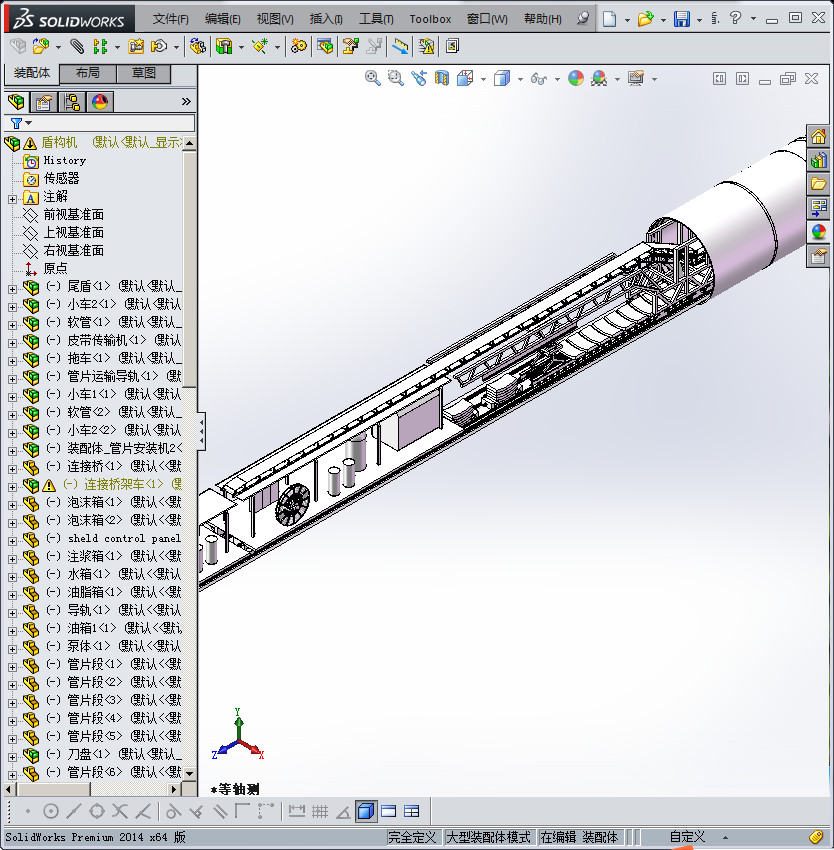Open the Custom Properties task pane icon
Image resolution: width=834 pixels, height=850 pixels.
tap(818, 255)
